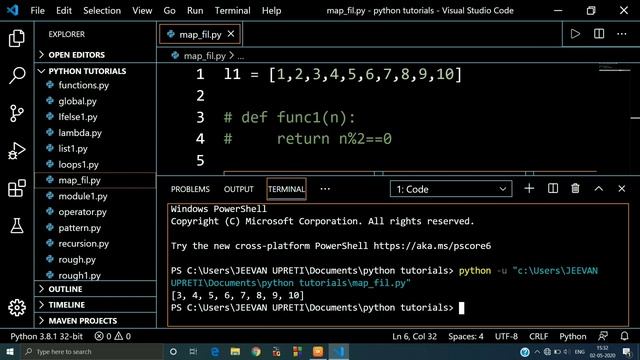Open the Go menu
The image size is (640, 360).
[169, 11]
